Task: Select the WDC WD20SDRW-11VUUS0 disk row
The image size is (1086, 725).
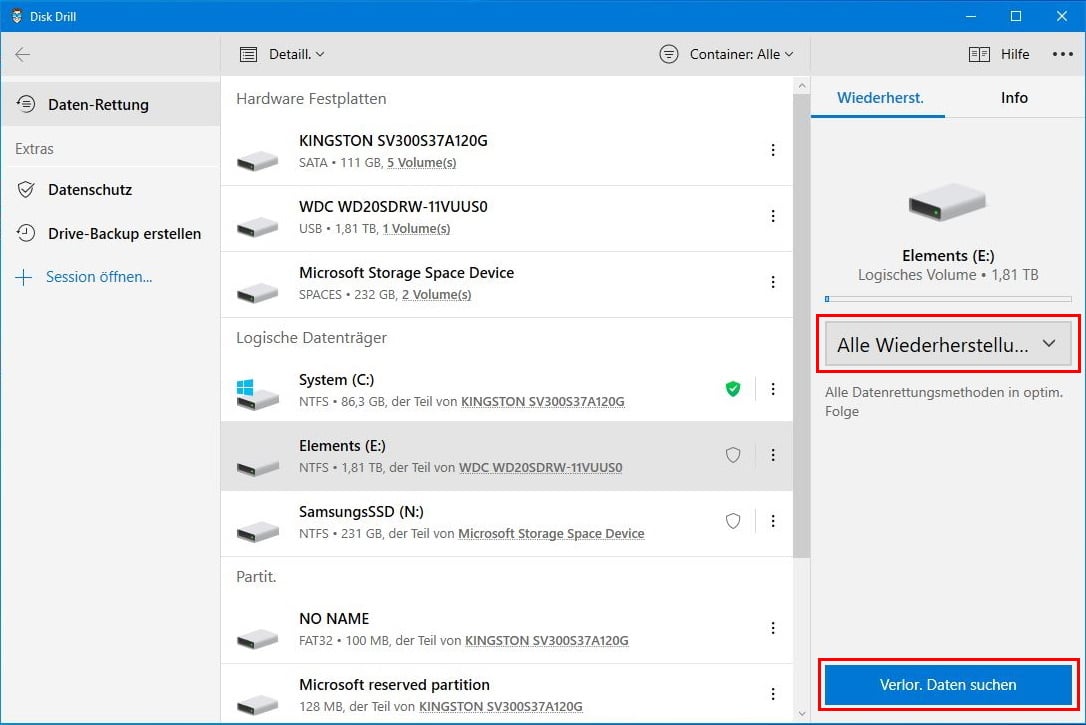Action: coord(507,219)
